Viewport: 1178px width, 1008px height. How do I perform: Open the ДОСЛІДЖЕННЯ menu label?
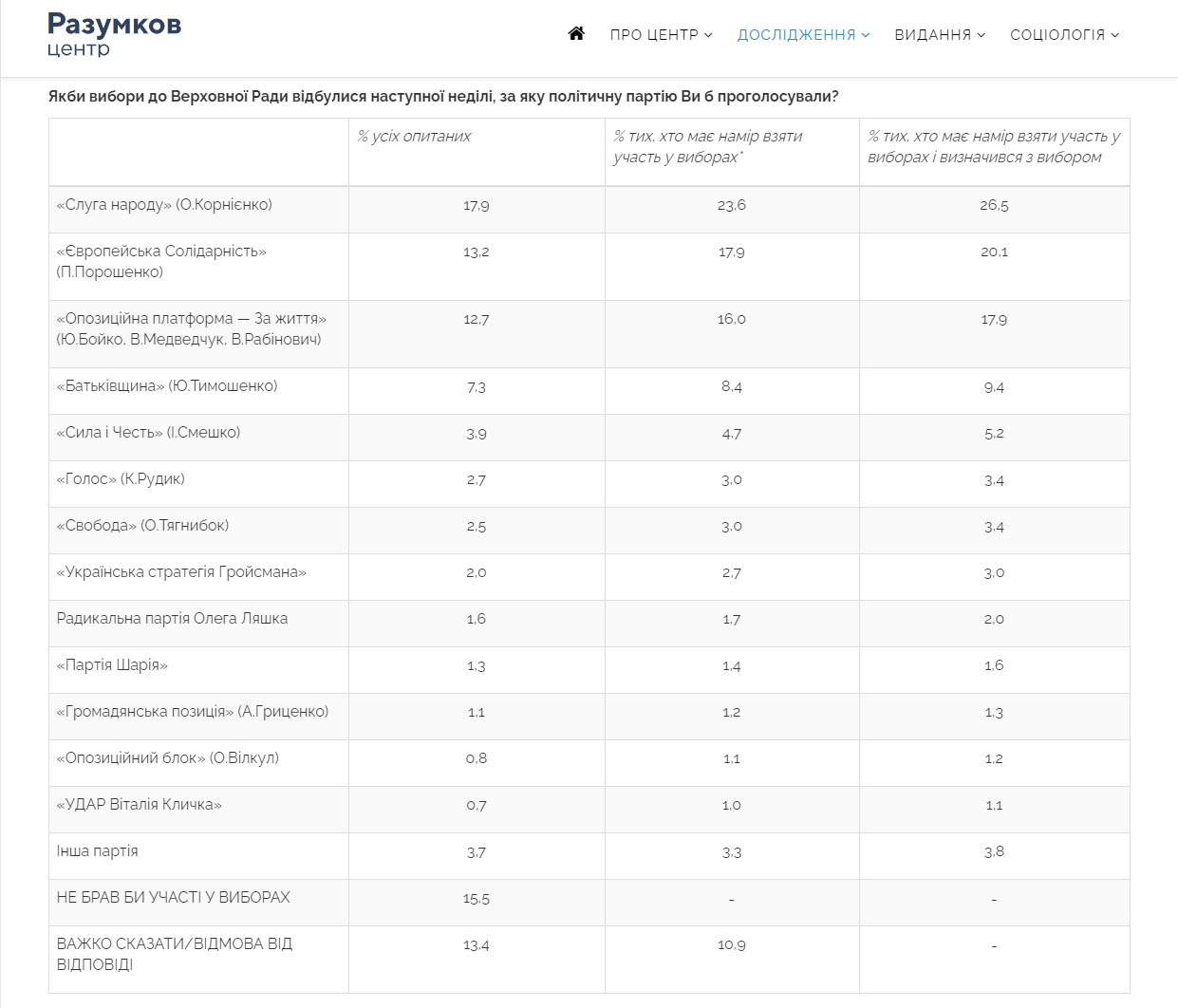pos(796,35)
